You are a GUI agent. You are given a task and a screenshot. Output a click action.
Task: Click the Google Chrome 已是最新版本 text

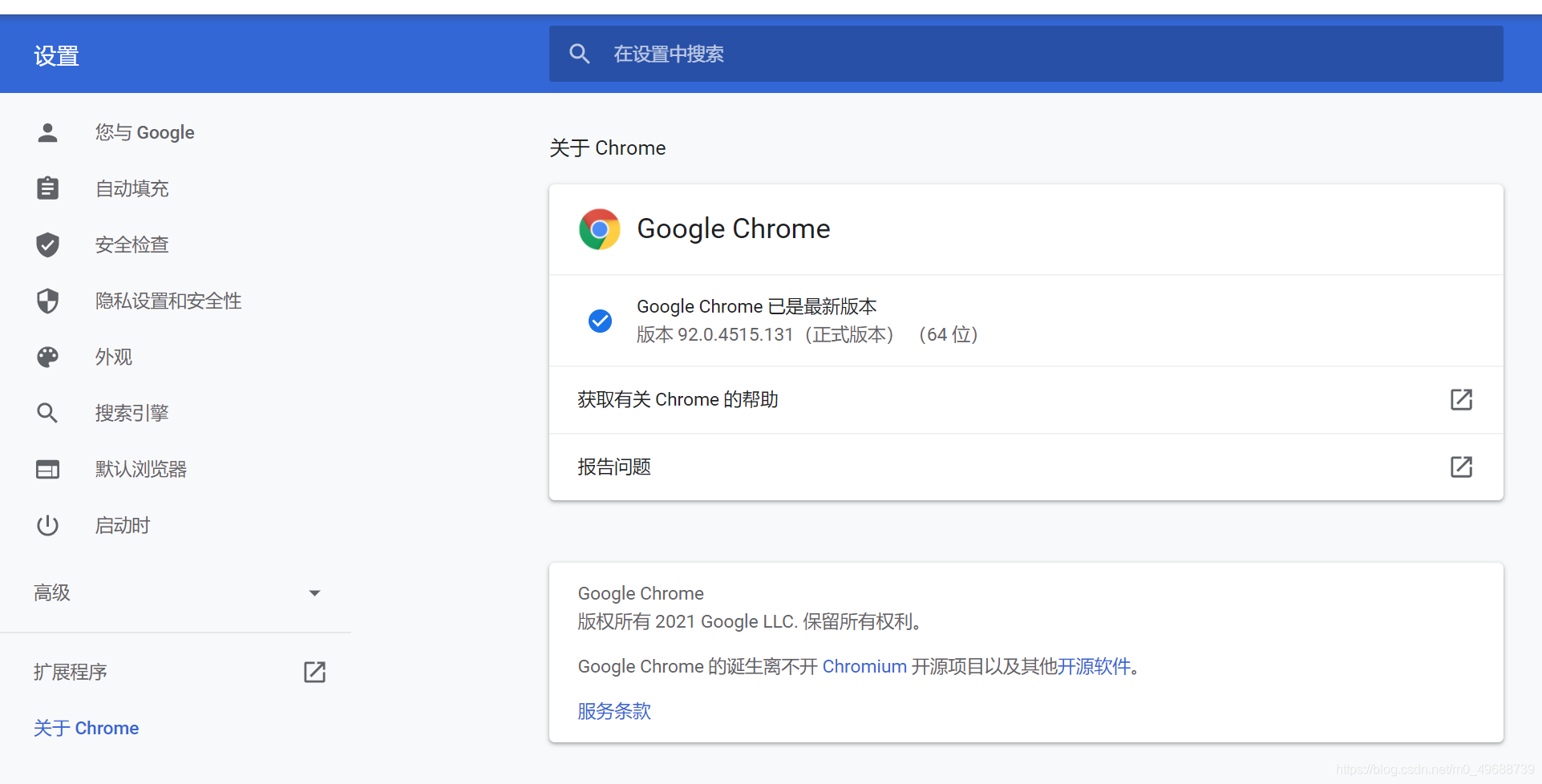pyautogui.click(x=756, y=306)
